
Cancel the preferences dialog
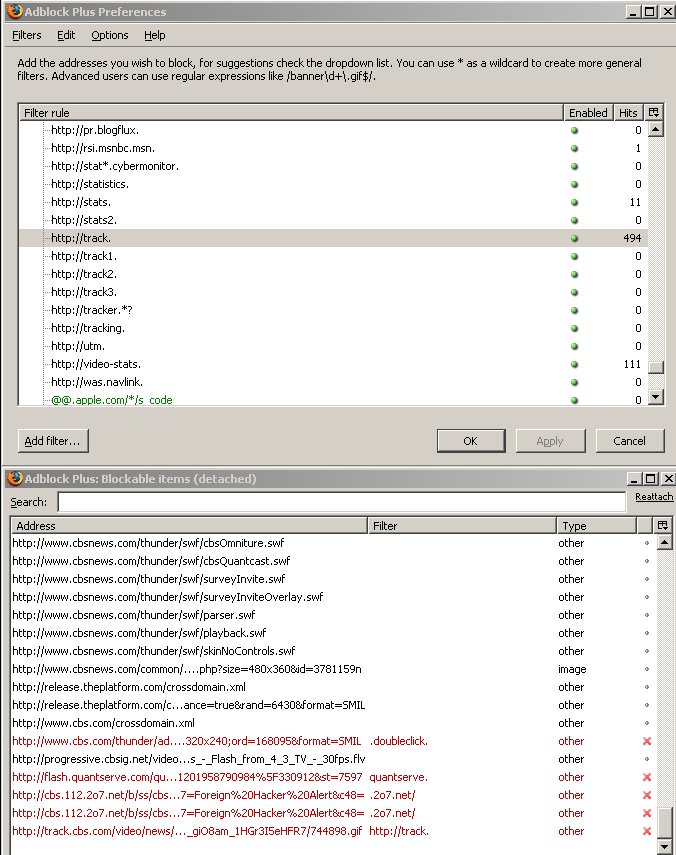click(x=630, y=441)
